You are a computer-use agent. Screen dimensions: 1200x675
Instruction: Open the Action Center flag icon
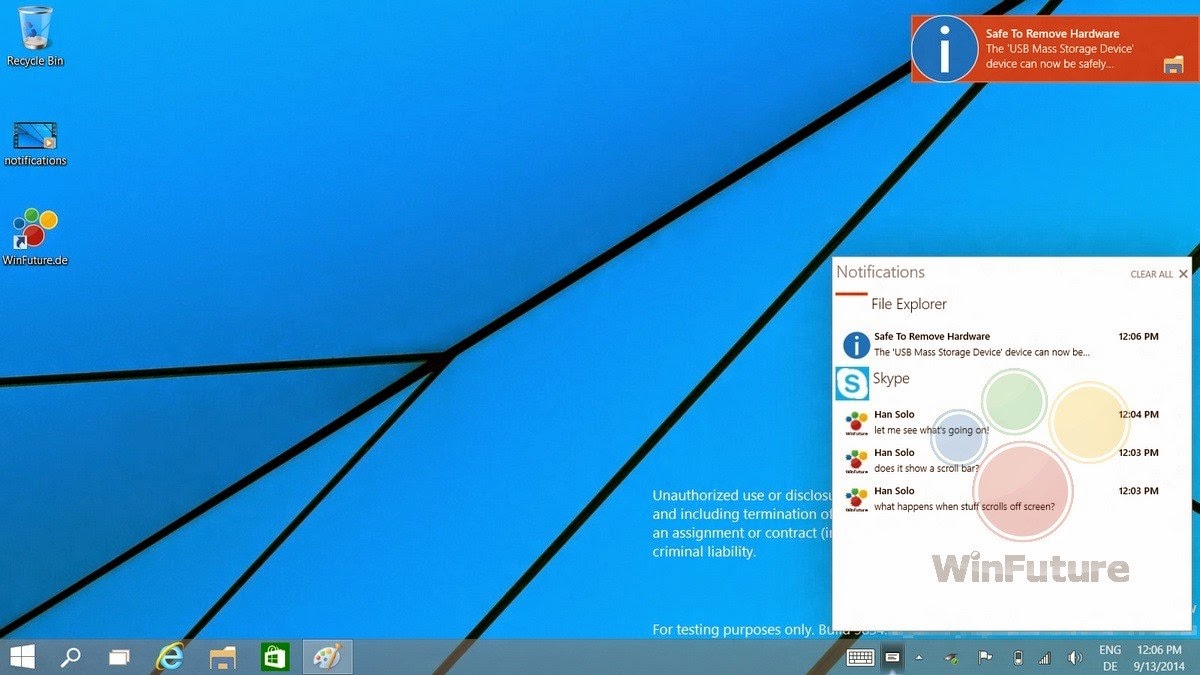point(985,658)
